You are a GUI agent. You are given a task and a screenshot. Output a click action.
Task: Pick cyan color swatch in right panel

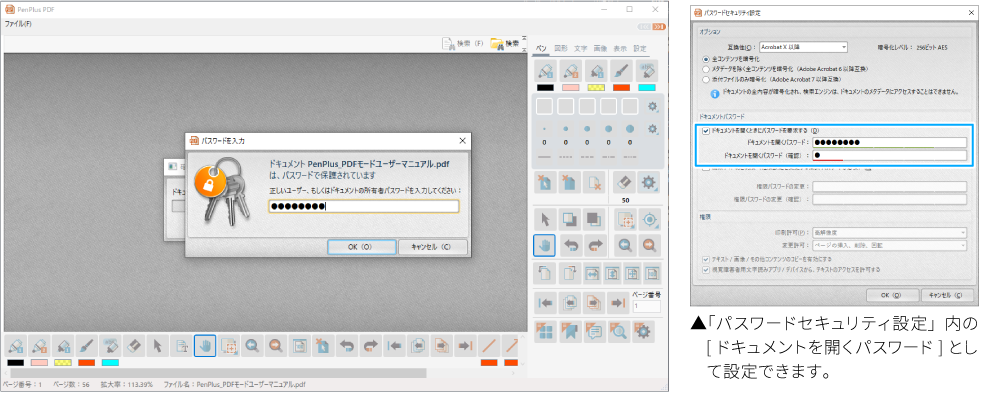click(x=646, y=88)
